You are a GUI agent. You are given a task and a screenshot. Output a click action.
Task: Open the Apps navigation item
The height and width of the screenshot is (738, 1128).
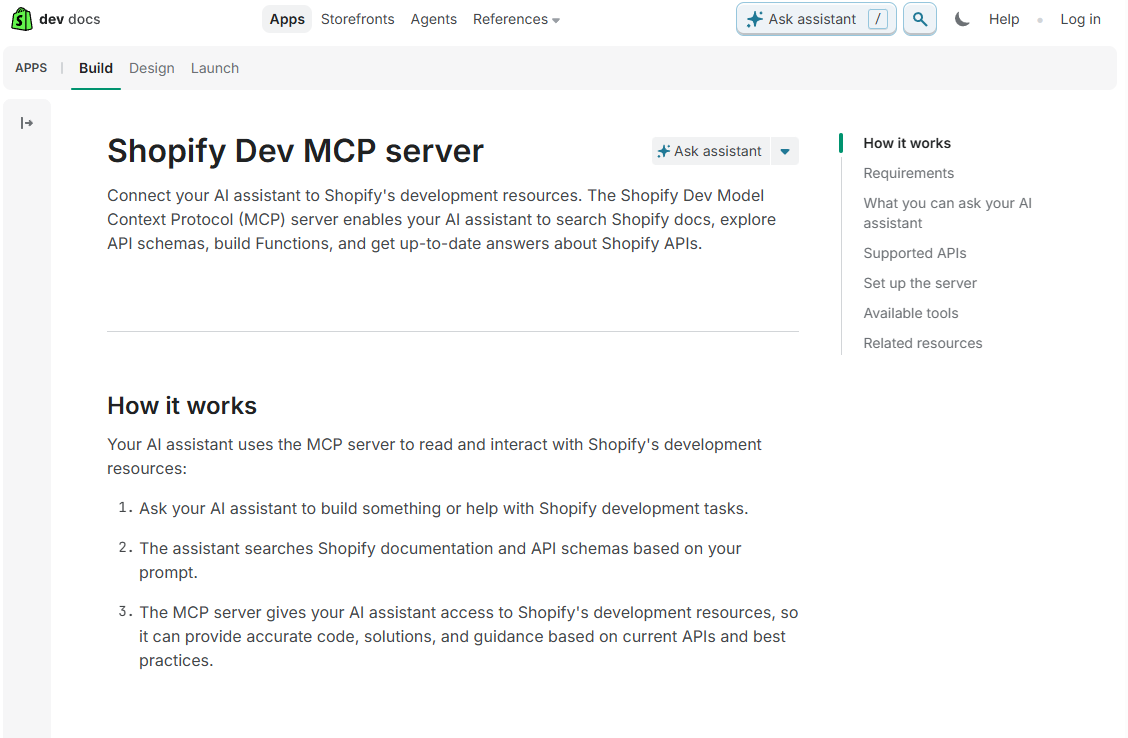pos(286,18)
